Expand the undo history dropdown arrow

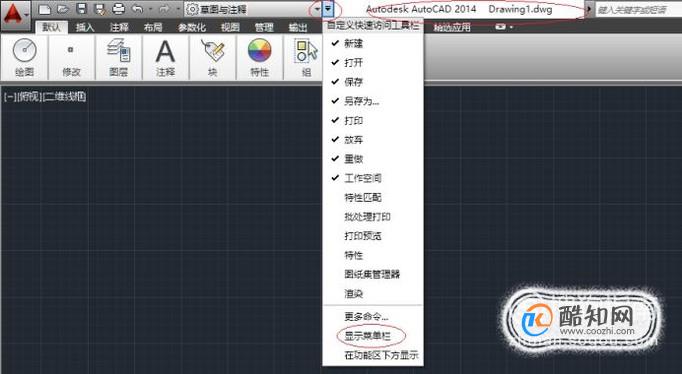click(150, 9)
